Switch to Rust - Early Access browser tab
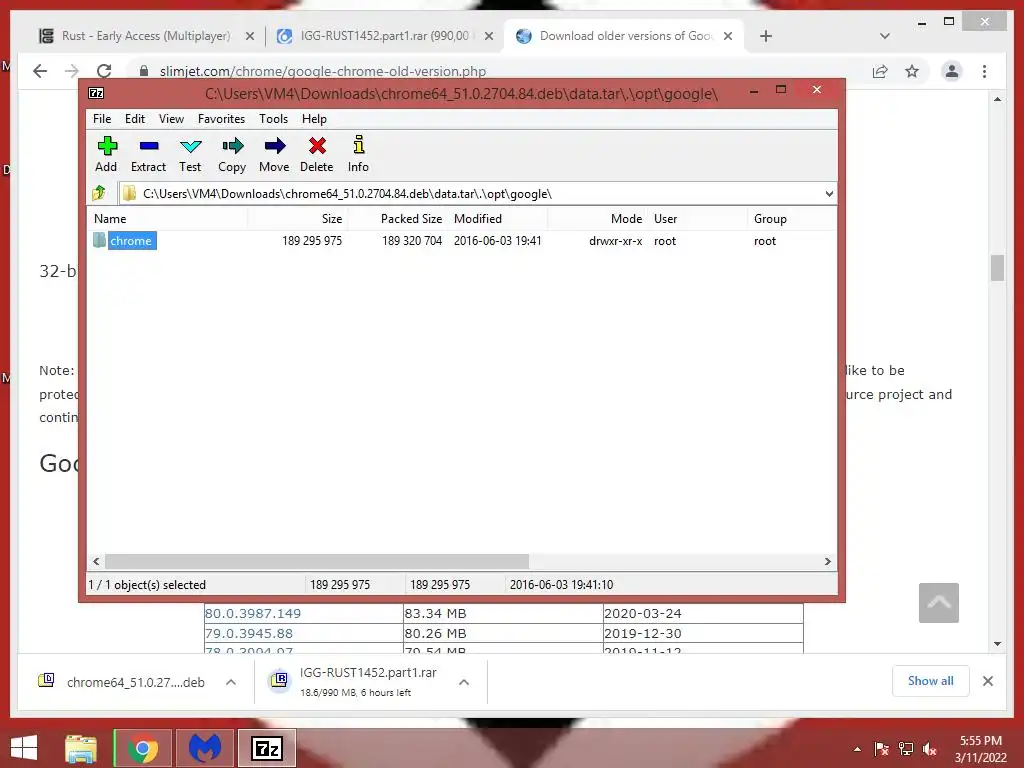The image size is (1024, 768). [x=146, y=36]
